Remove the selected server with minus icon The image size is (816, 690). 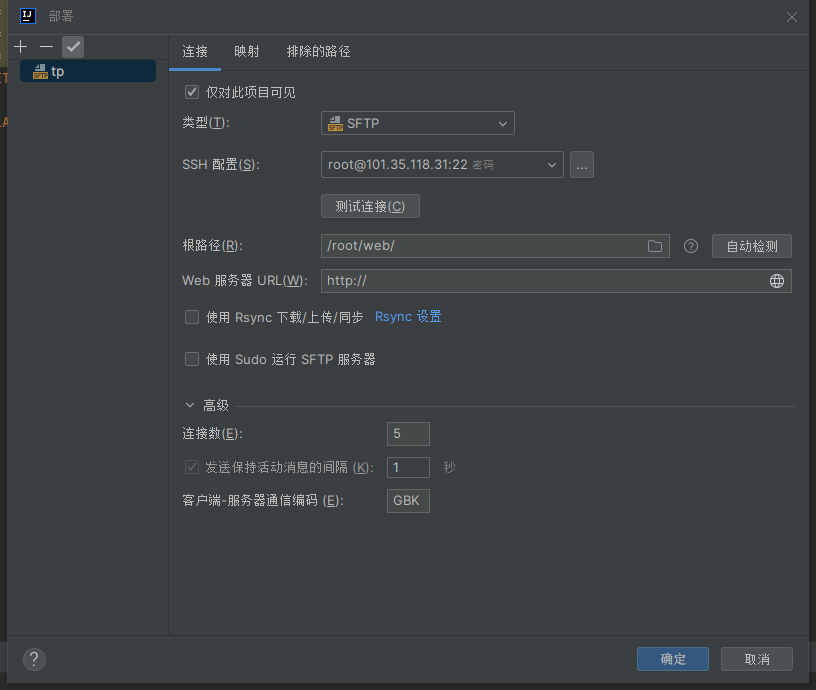pyautogui.click(x=46, y=47)
